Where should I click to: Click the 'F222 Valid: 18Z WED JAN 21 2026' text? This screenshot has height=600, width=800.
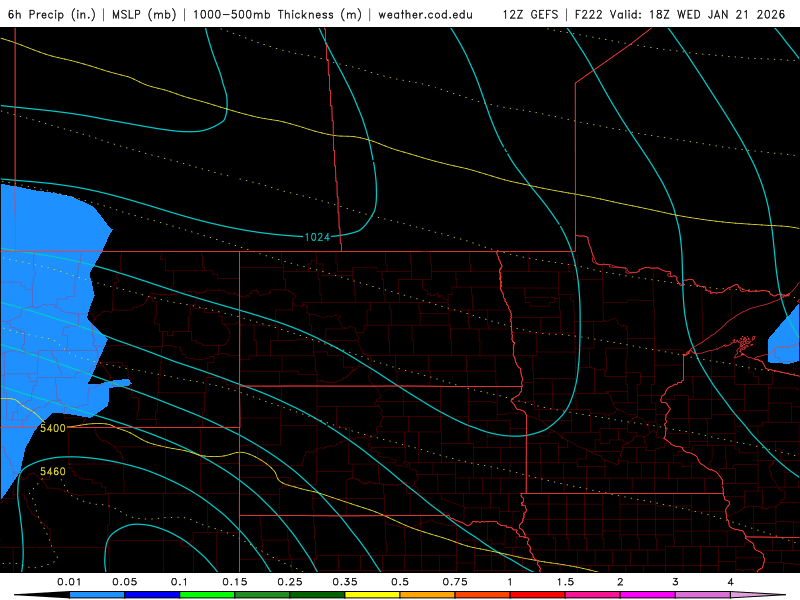click(x=680, y=14)
